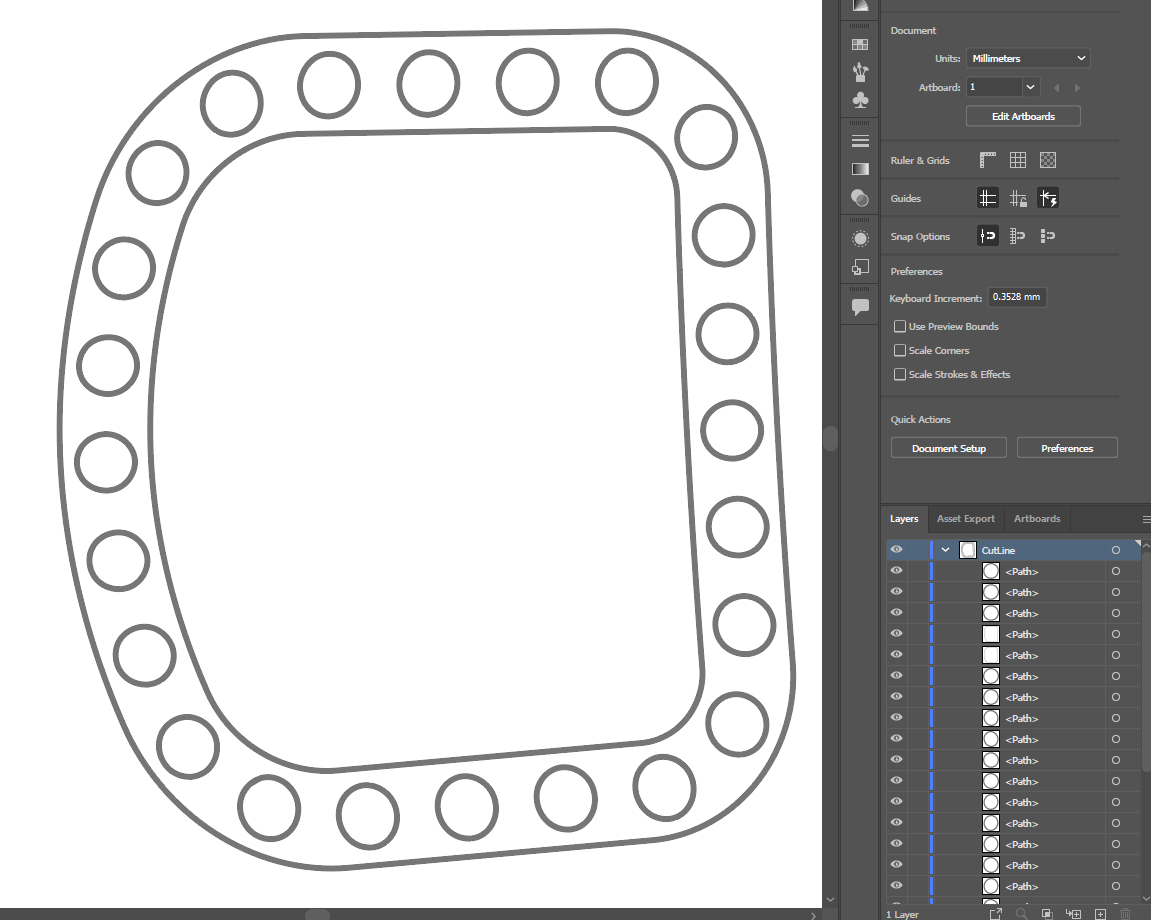This screenshot has width=1151, height=920.
Task: Open the Transparency panel icon
Action: click(x=860, y=198)
